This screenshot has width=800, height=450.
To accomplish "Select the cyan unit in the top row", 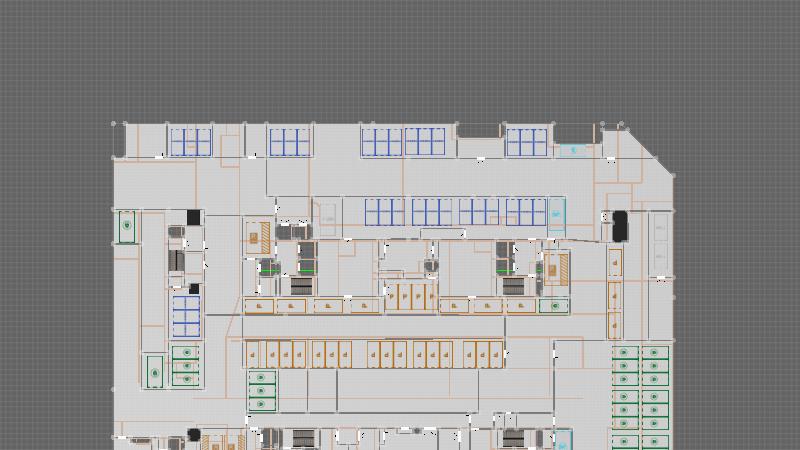I will click(573, 150).
